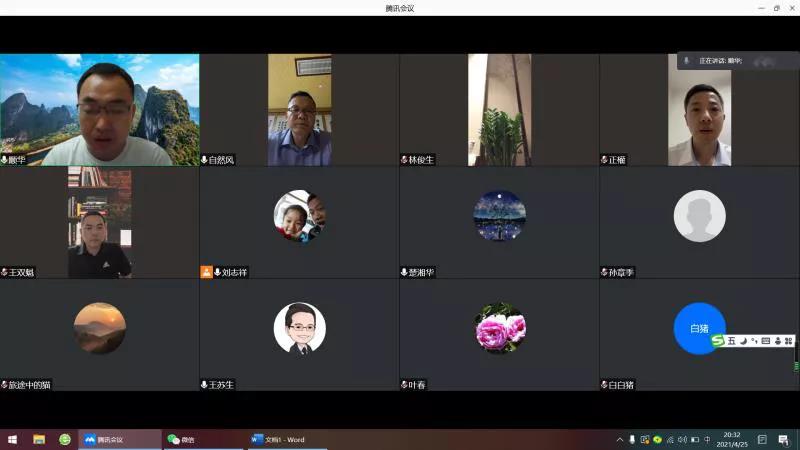Click 叶春's pink flower avatar
The image size is (800, 450).
[x=499, y=328]
